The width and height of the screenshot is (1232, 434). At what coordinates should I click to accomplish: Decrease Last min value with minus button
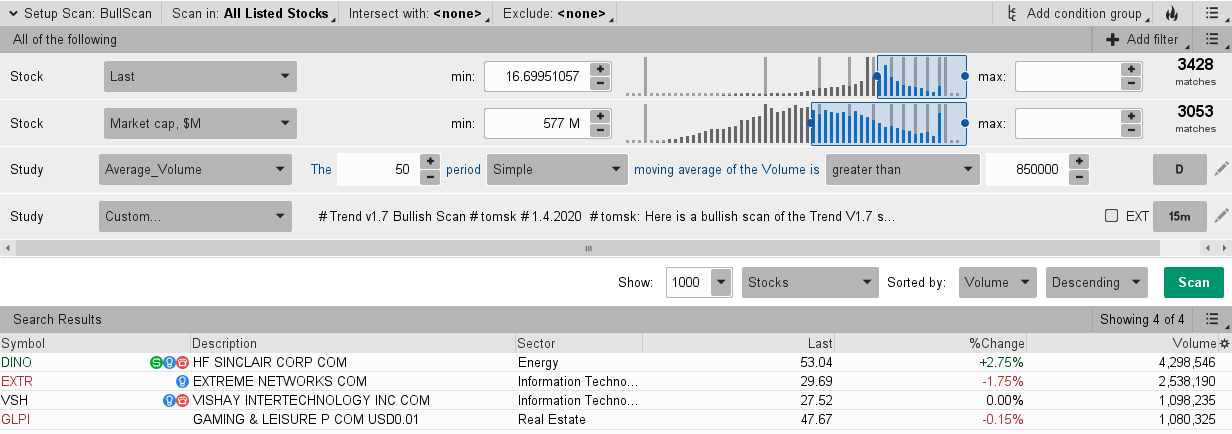point(600,84)
